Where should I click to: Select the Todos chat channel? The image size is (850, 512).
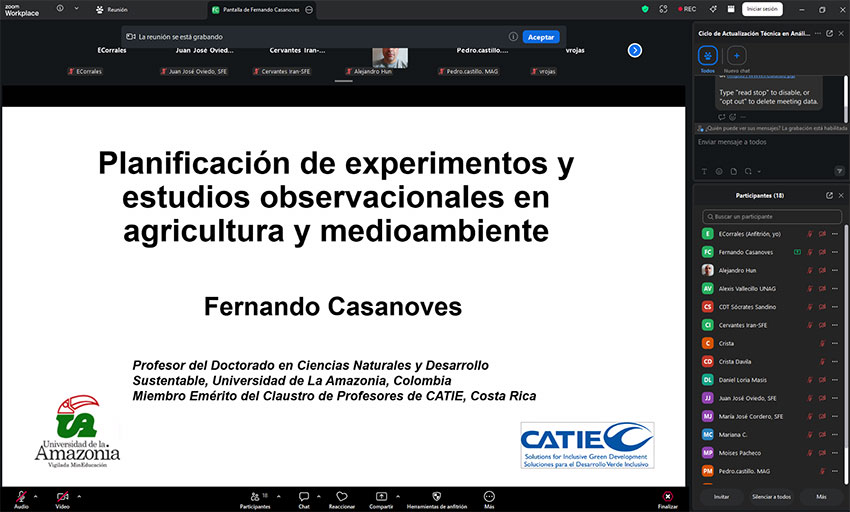[707, 57]
